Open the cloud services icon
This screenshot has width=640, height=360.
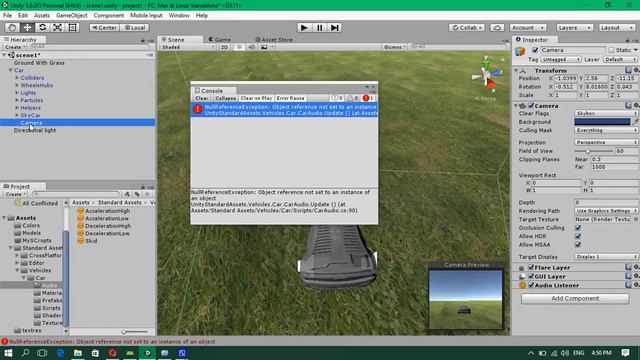497,27
